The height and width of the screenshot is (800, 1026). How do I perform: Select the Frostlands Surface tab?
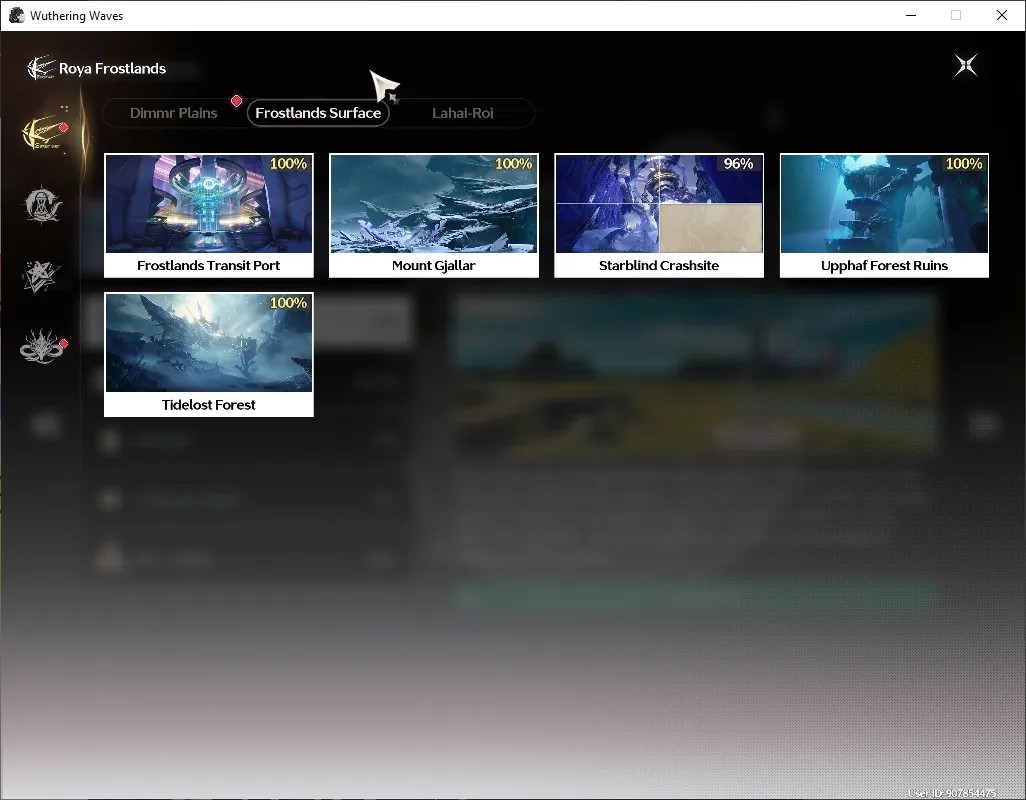pyautogui.click(x=318, y=113)
